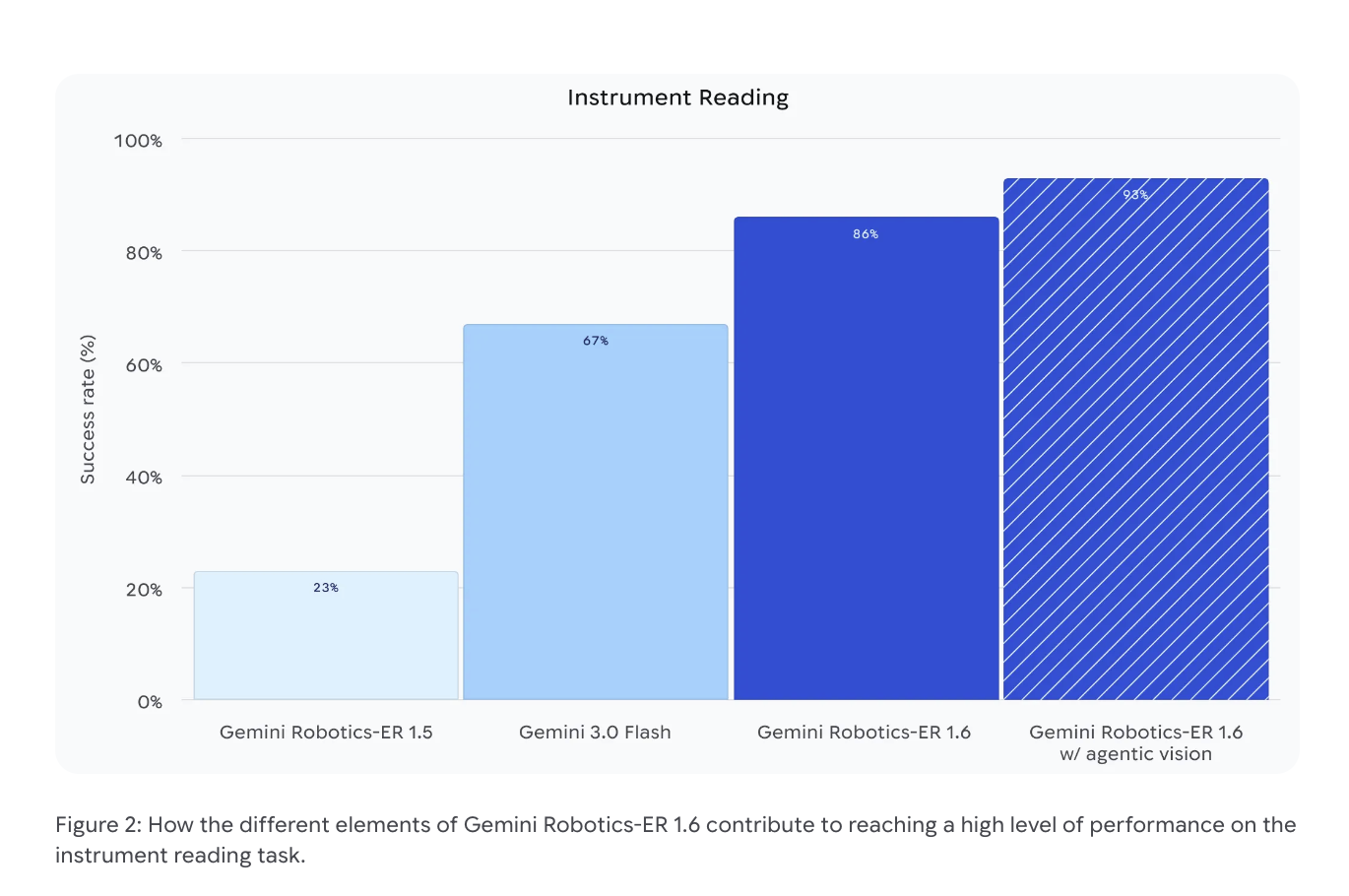This screenshot has width=1349, height=896.
Task: Click the 60% y-axis tick label
Action: tap(143, 365)
